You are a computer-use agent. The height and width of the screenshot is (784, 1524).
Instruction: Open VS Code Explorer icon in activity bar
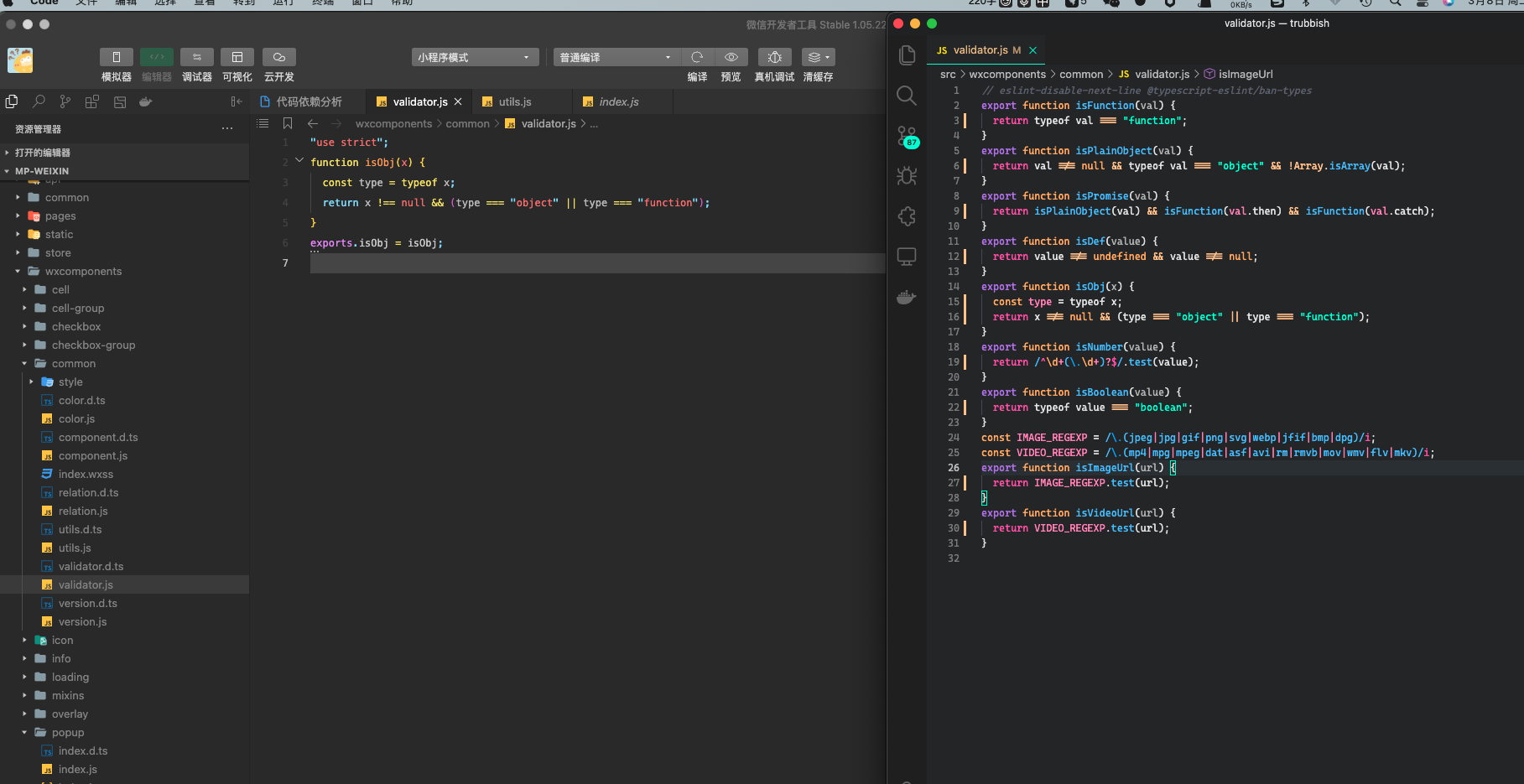pos(907,55)
